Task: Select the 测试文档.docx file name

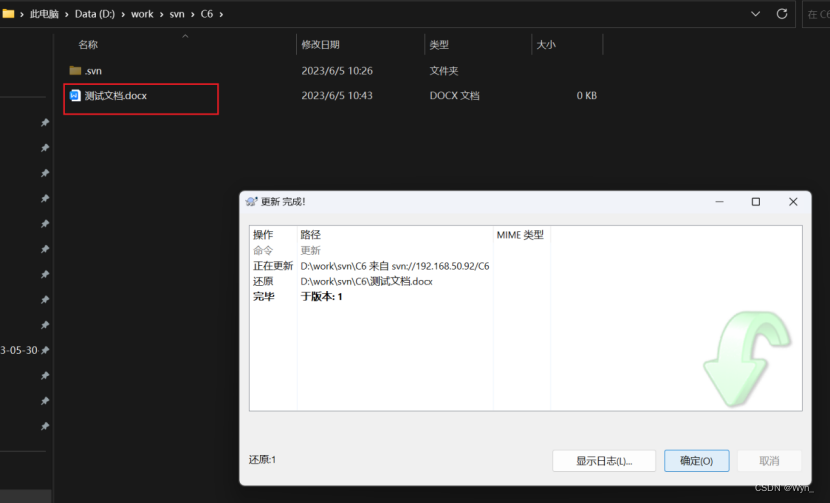Action: point(115,96)
